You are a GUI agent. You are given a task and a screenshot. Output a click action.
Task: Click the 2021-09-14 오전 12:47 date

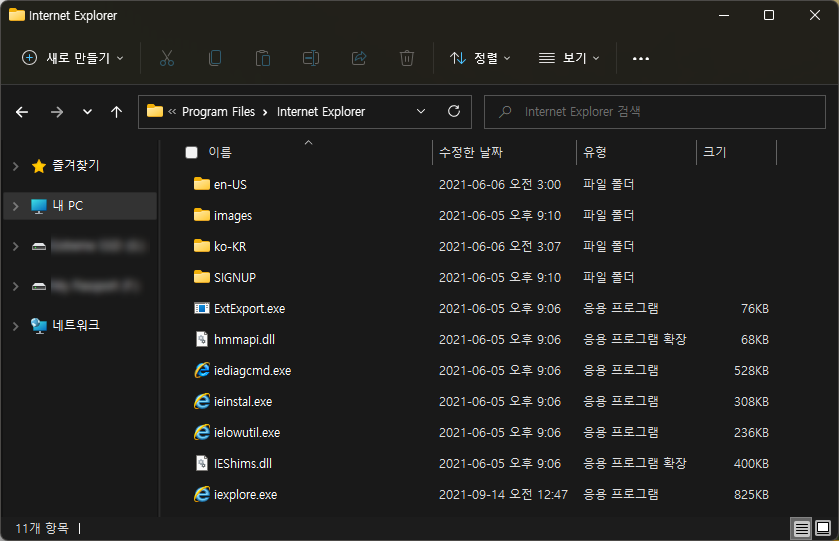(503, 494)
